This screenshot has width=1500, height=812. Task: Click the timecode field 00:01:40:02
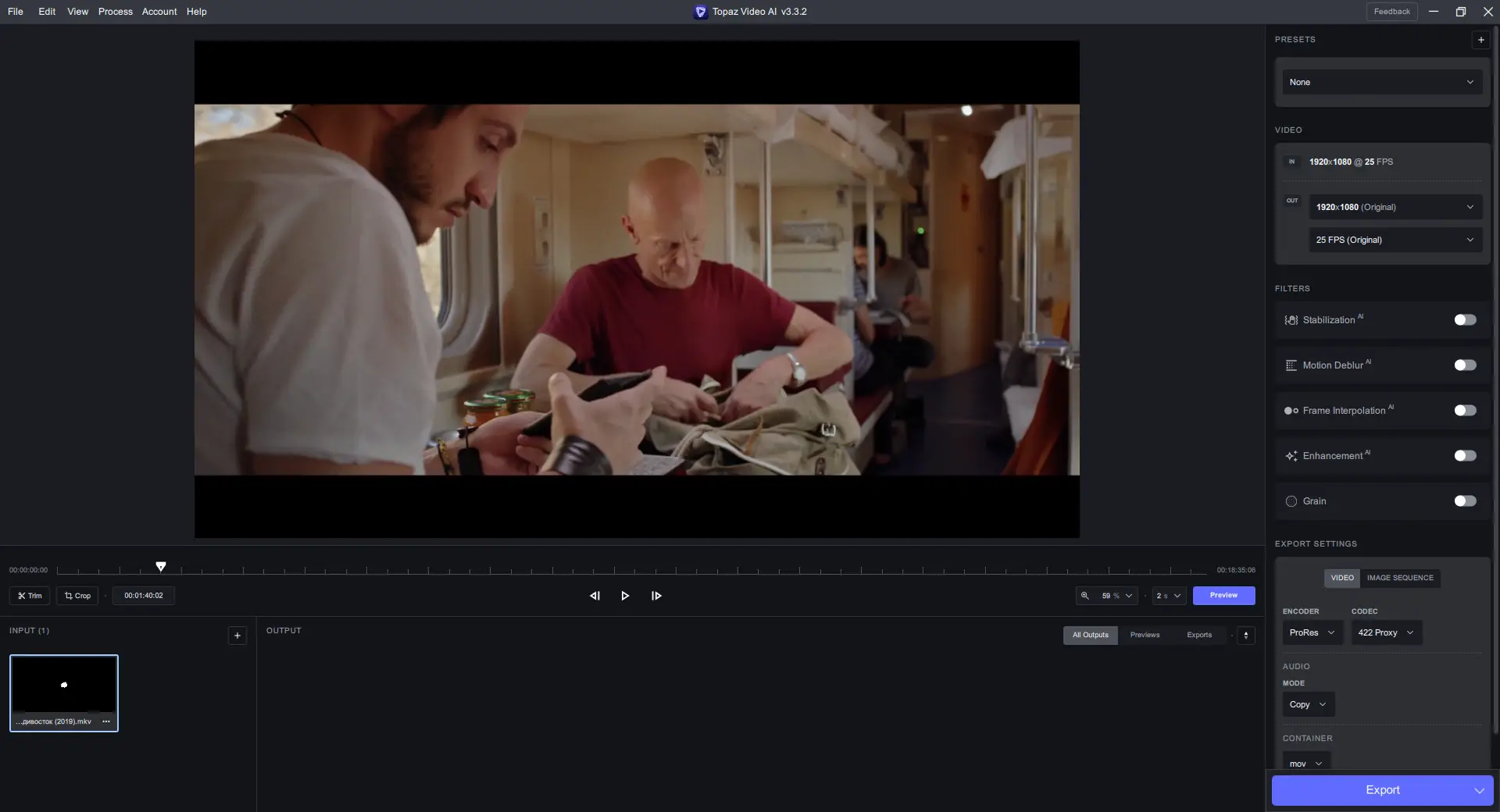144,596
